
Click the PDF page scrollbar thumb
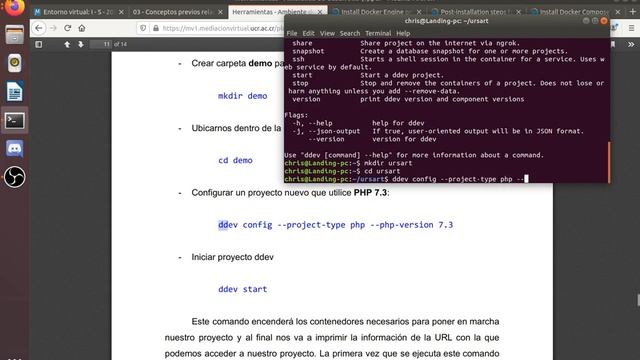[x=638, y=300]
